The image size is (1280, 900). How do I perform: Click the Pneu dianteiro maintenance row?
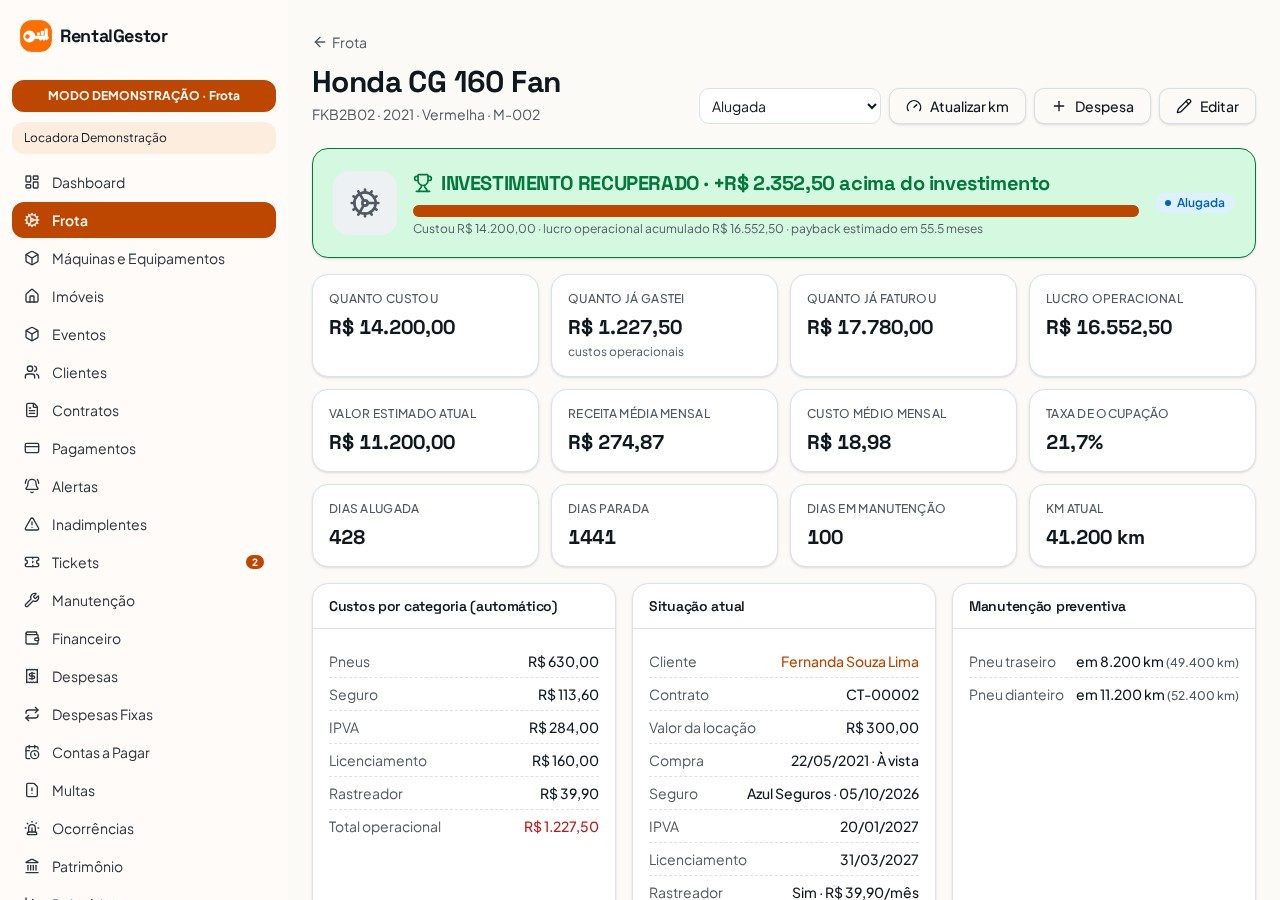tap(1104, 694)
